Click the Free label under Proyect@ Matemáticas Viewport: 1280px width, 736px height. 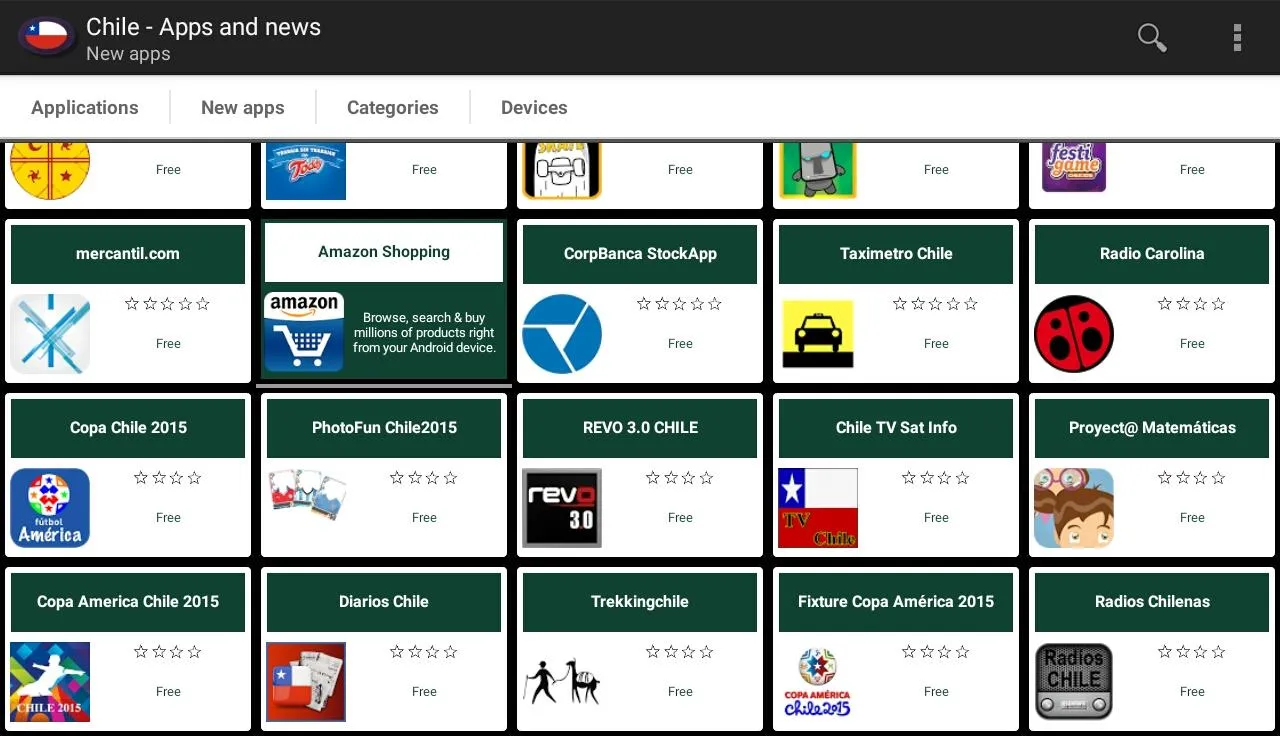1192,518
